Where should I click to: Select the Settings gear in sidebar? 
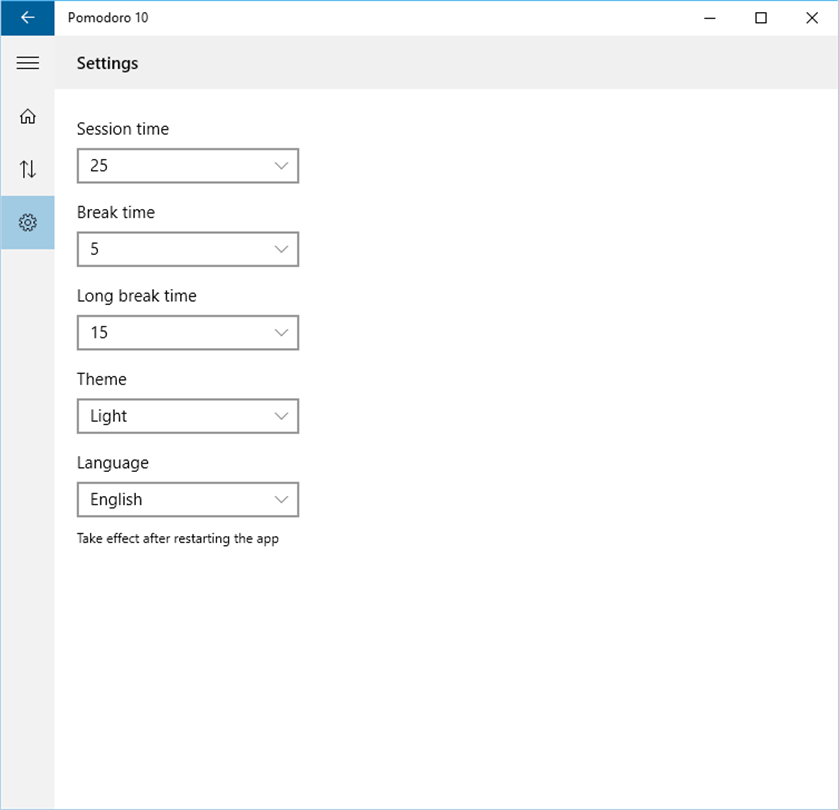pyautogui.click(x=27, y=223)
